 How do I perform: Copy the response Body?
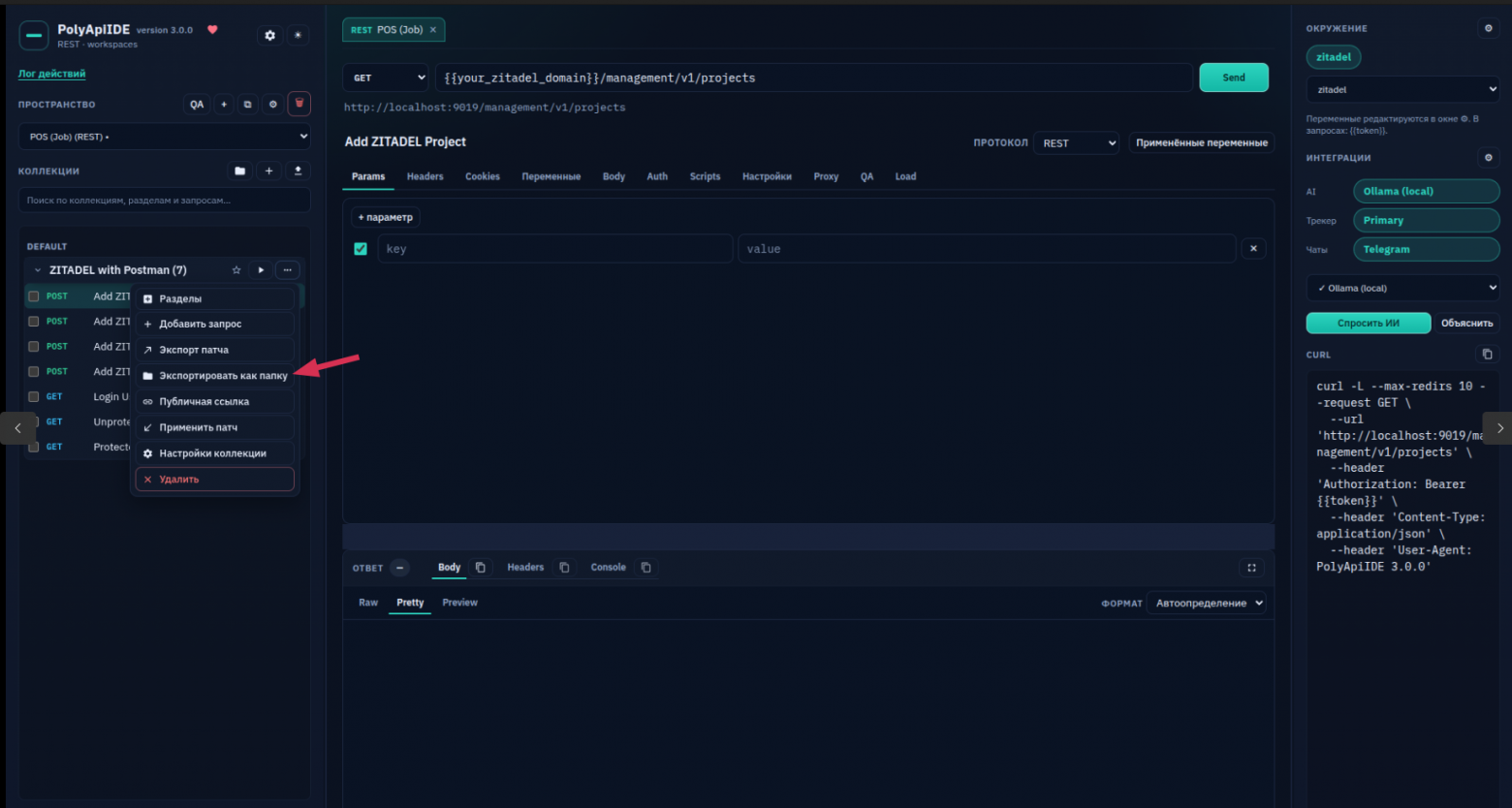(x=480, y=568)
